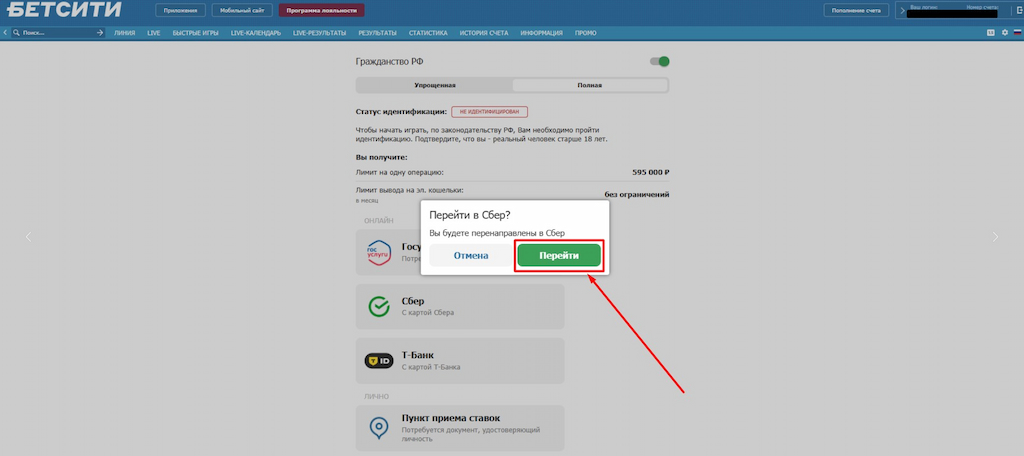The image size is (1024, 456).
Task: Click Пополнение счета button
Action: click(856, 10)
